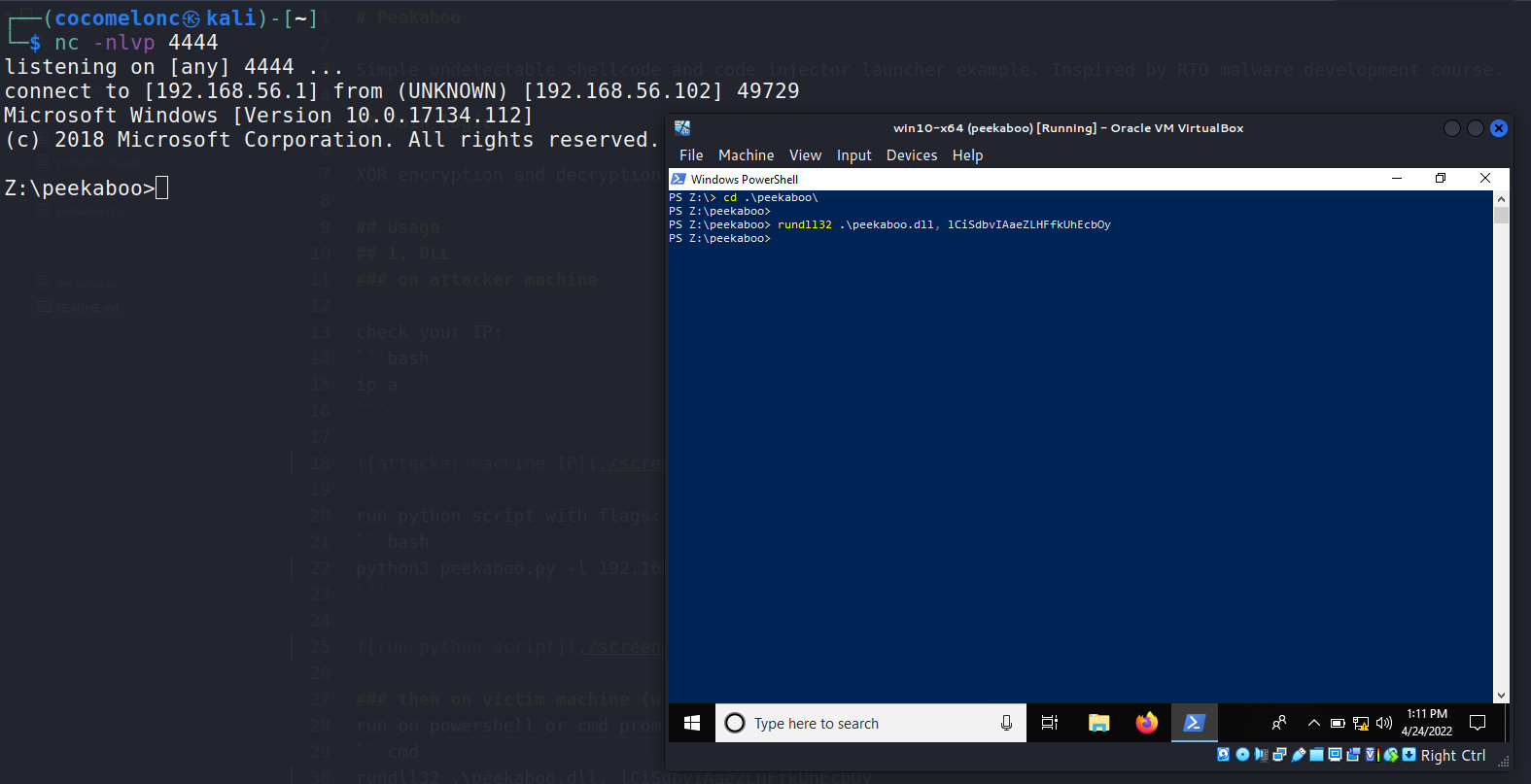The width and height of the screenshot is (1531, 784).
Task: Click the PowerShell scrollbar up arrow
Action: click(x=1501, y=198)
